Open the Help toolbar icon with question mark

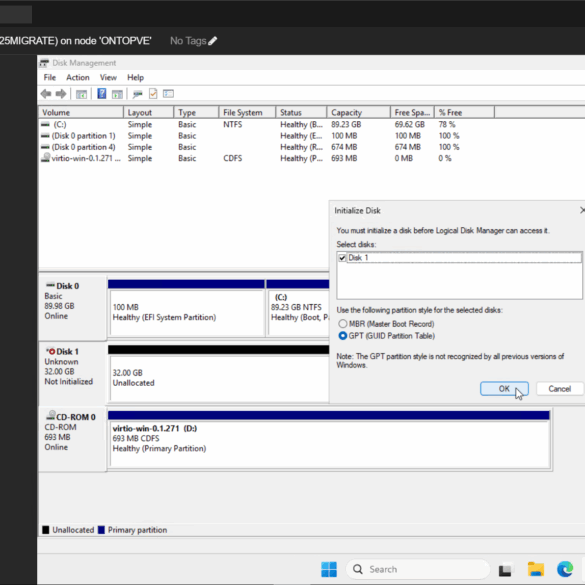101,93
